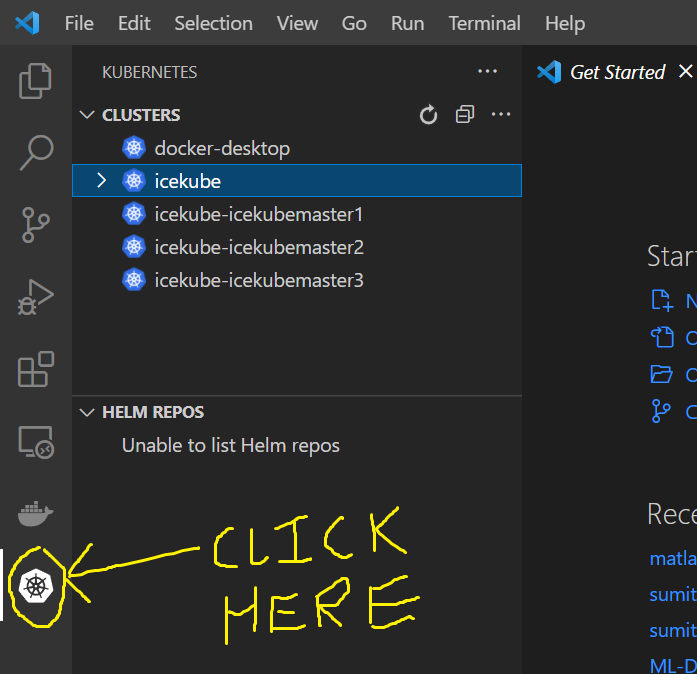Open the File menu
The image size is (697, 674).
click(79, 23)
